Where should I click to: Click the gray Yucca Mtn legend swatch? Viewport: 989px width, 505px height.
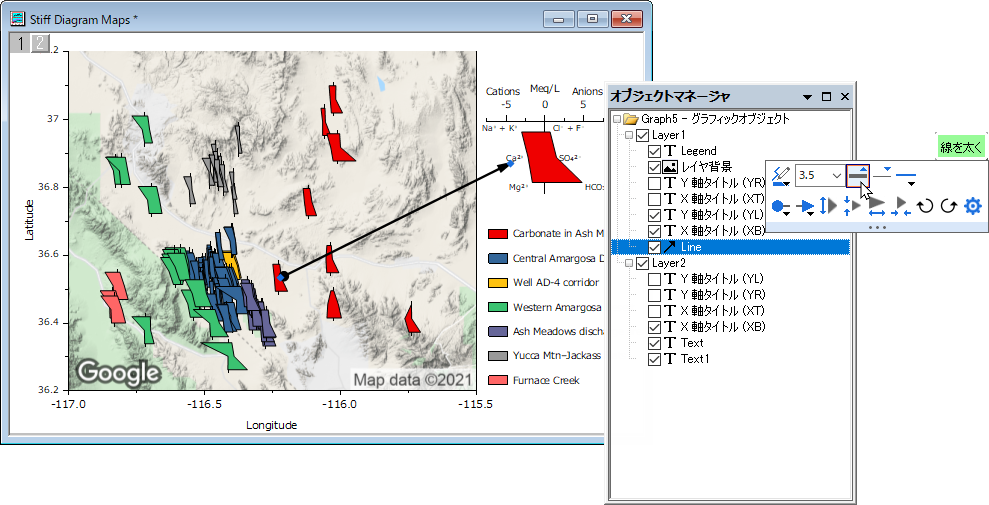[x=498, y=356]
